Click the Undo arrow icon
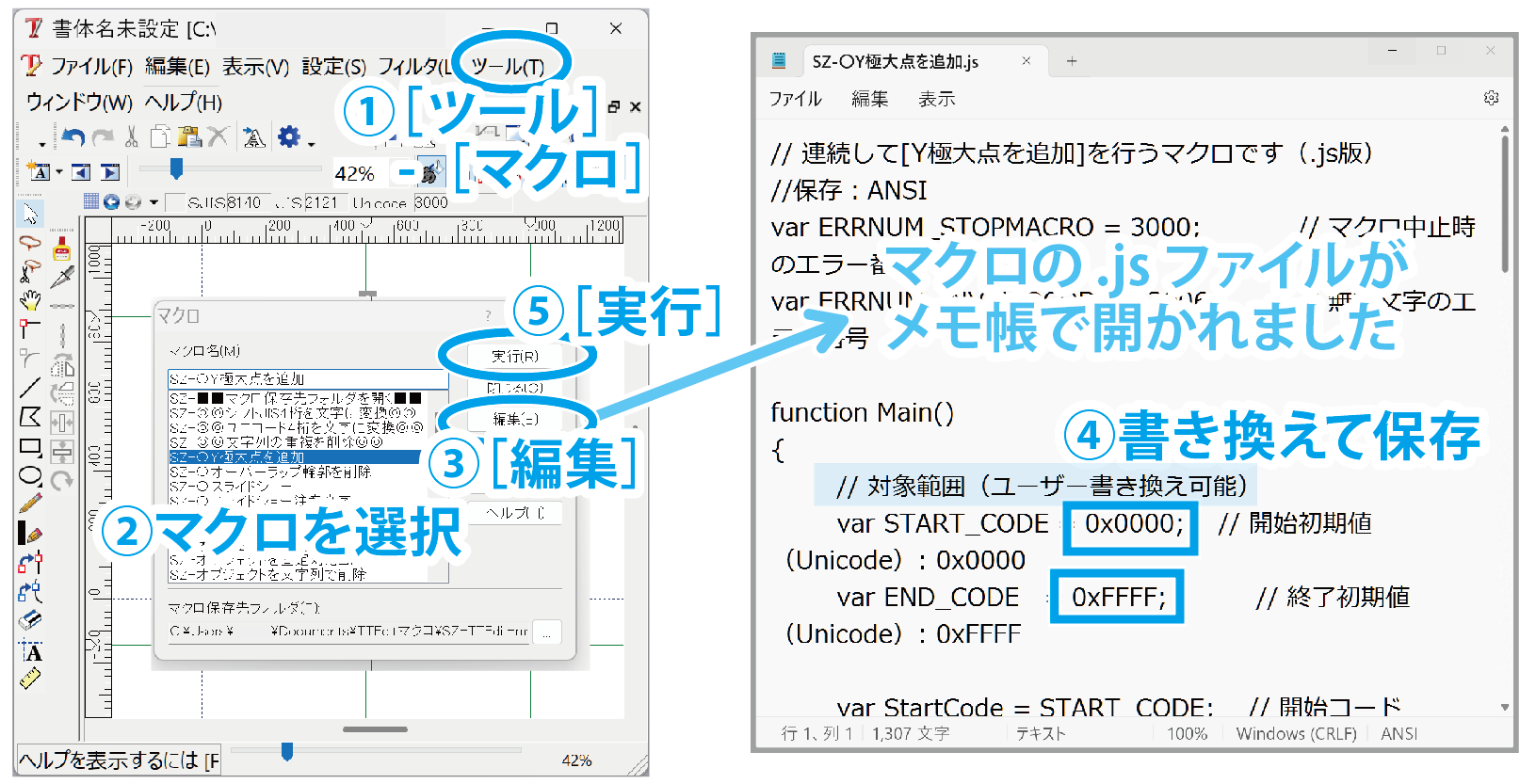The image size is (1536, 784). 73,137
